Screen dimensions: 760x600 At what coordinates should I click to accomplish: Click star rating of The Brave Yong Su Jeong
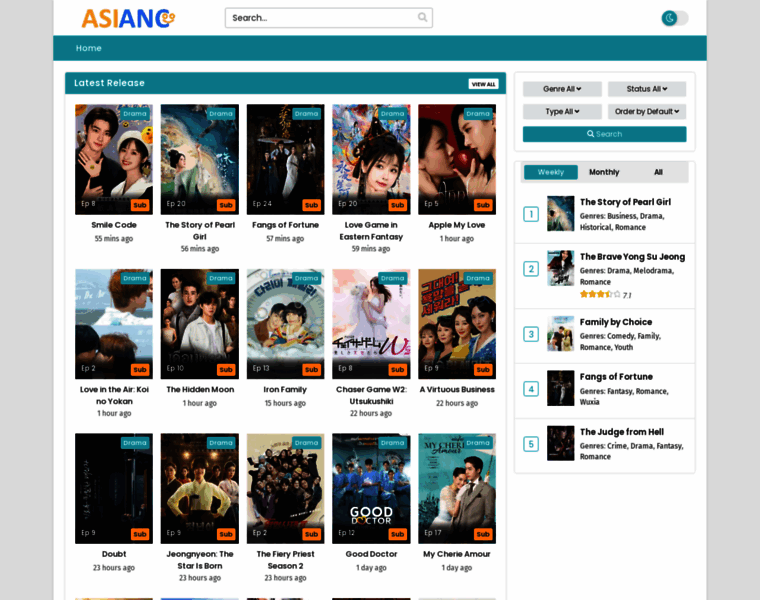[600, 294]
